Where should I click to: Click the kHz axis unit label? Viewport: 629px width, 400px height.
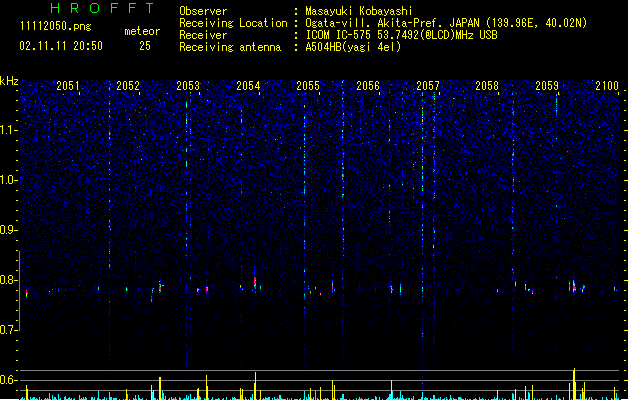[9, 81]
